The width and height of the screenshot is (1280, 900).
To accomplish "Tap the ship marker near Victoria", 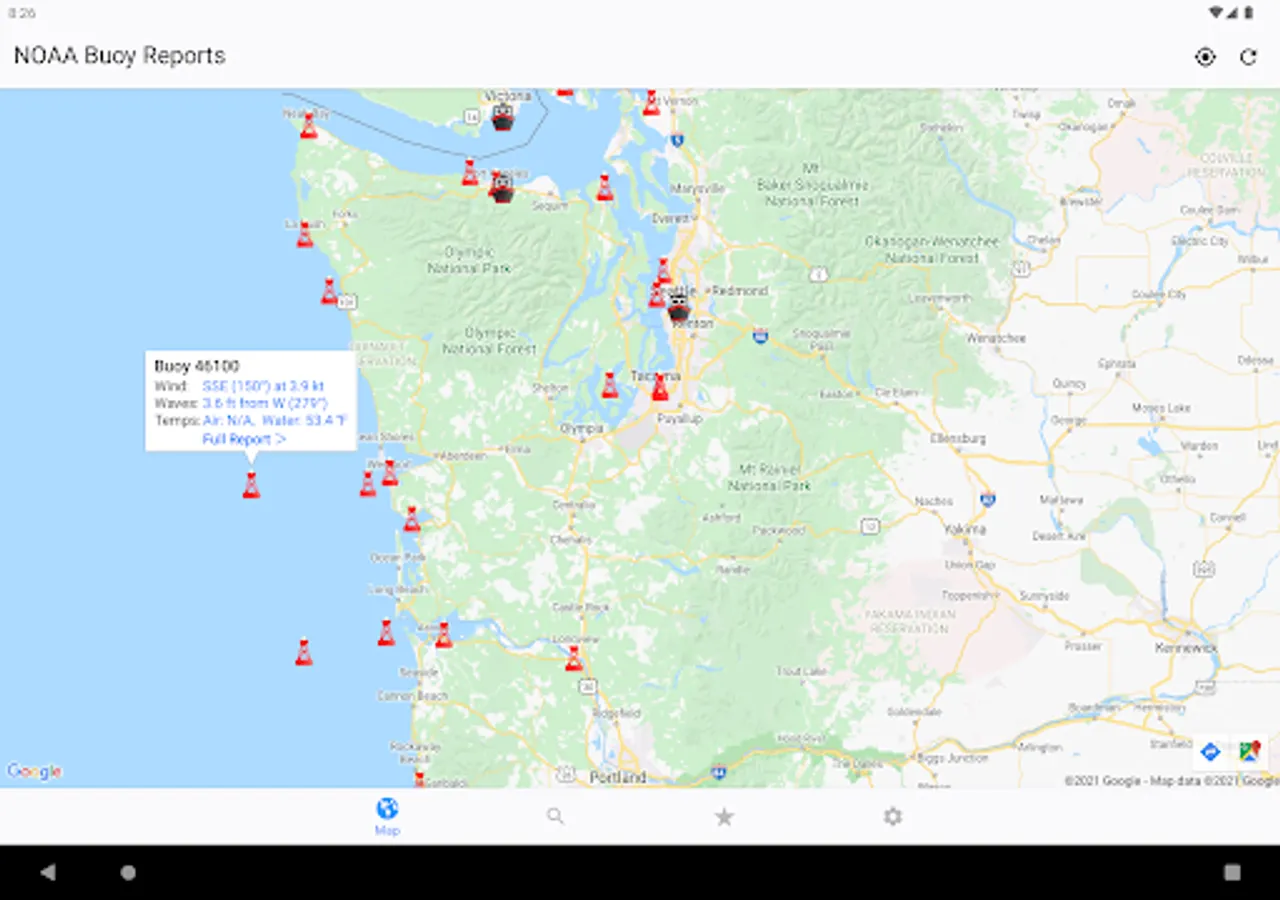I will pyautogui.click(x=503, y=118).
